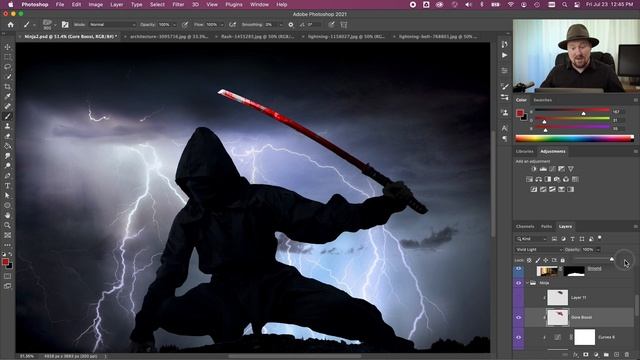Open the brush preset picker dropdown
Image resolution: width=640 pixels, height=360 pixels.
[x=55, y=25]
